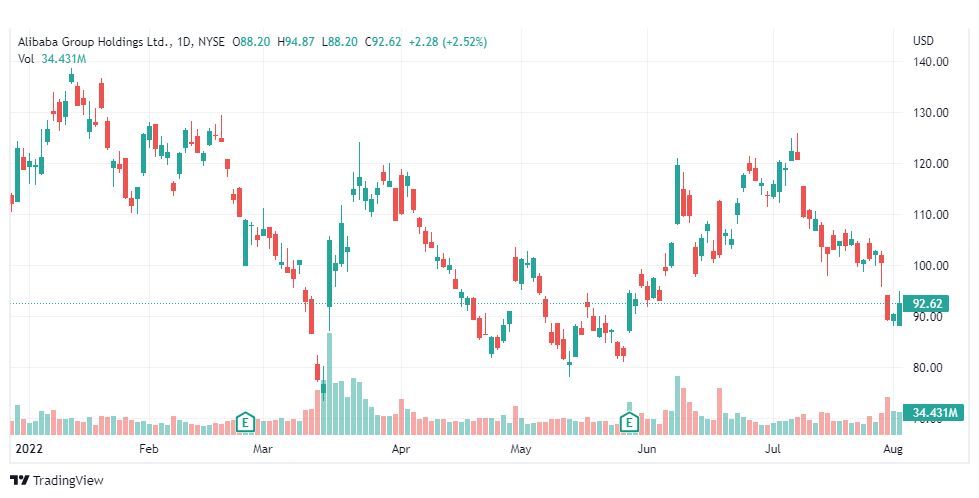Click the Feb date axis label

click(149, 449)
